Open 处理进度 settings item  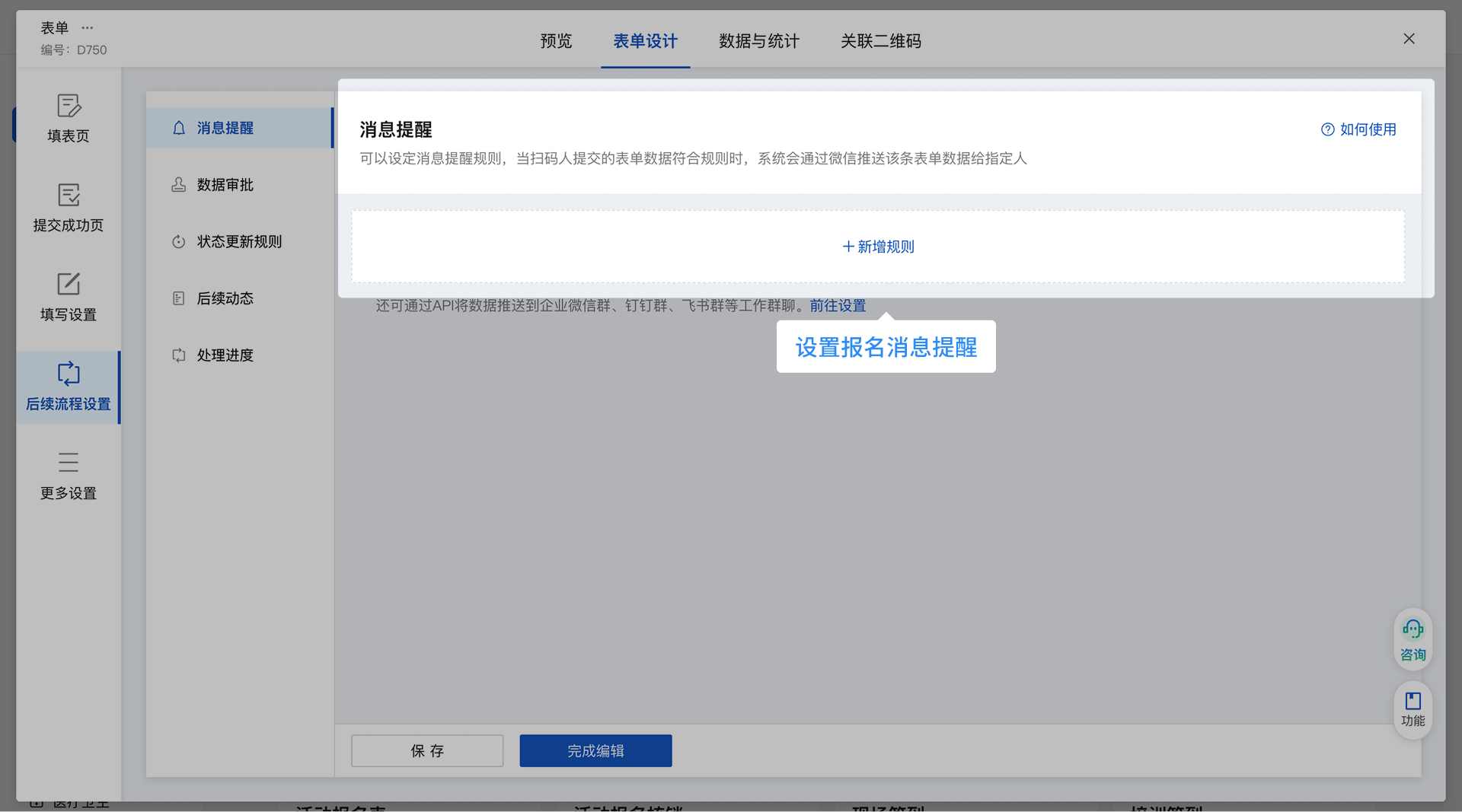pos(225,355)
